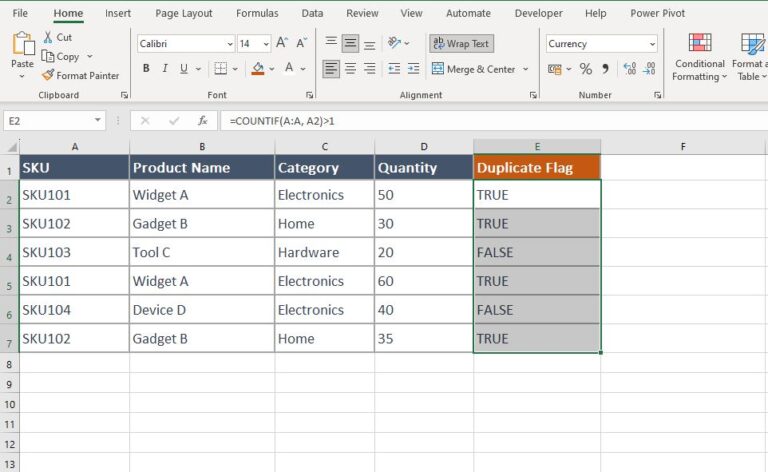
Task: Align text left
Action: click(x=331, y=69)
